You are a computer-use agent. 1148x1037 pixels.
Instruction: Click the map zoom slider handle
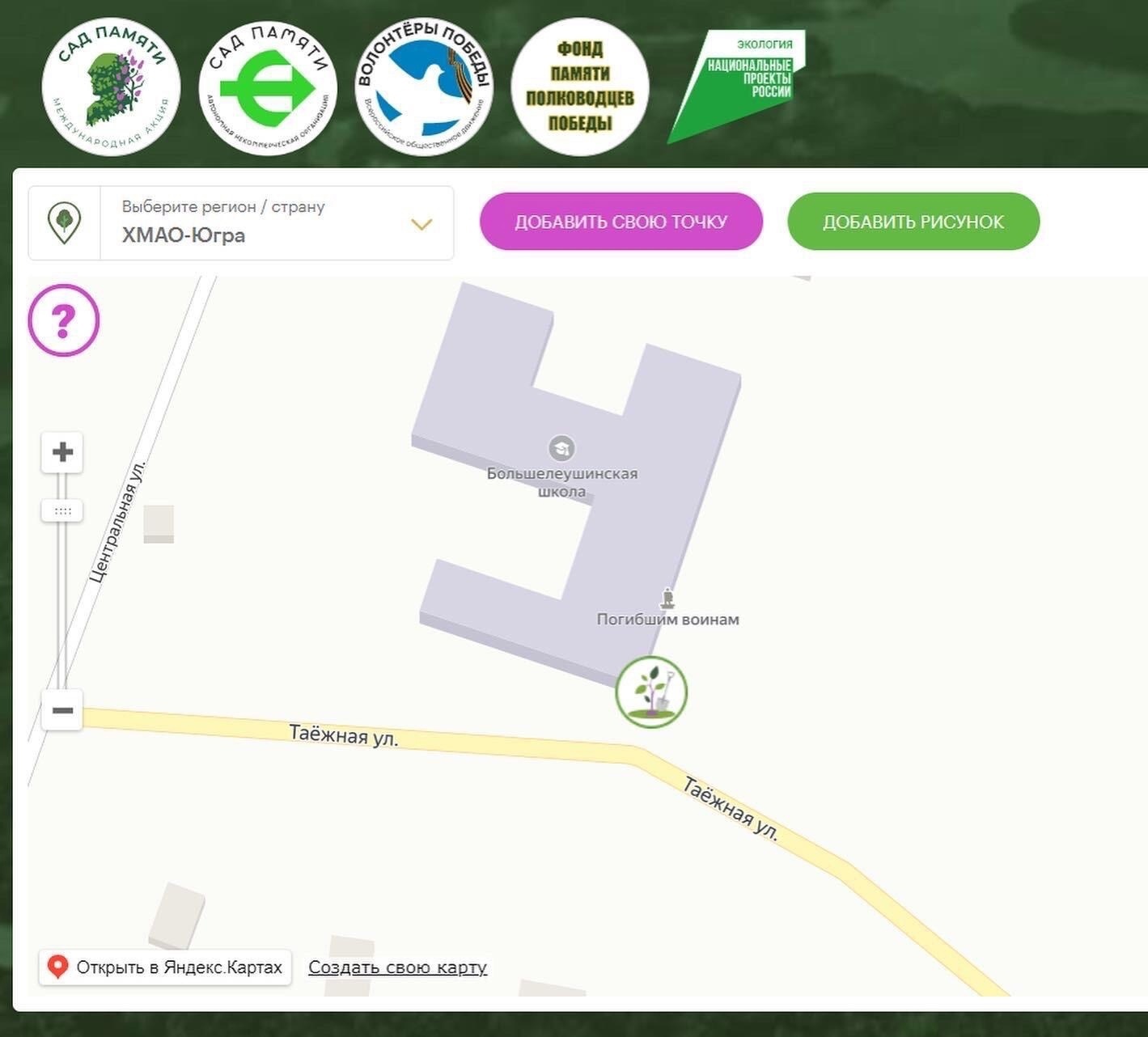[x=62, y=511]
